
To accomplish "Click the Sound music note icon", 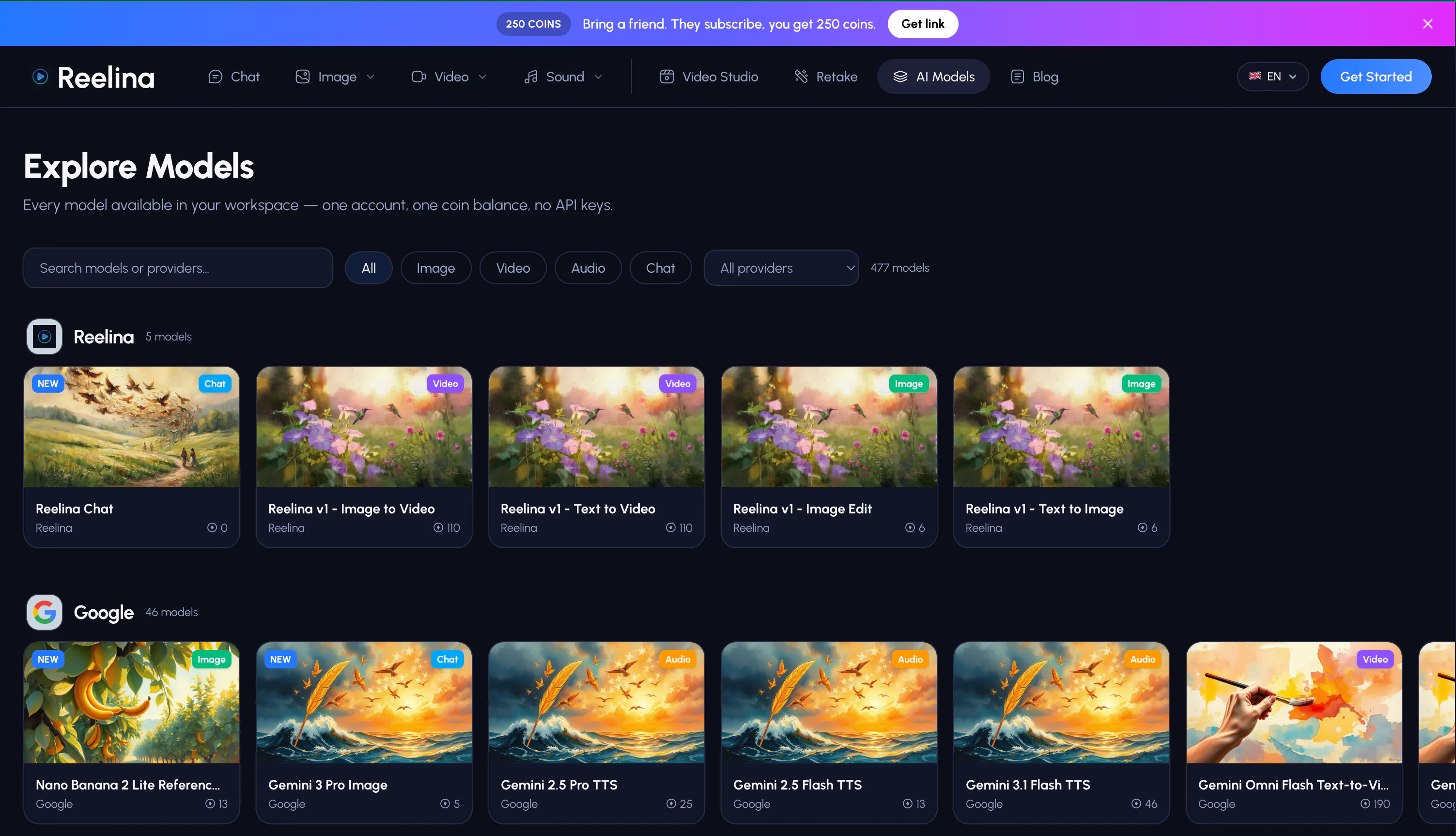I will click(531, 77).
